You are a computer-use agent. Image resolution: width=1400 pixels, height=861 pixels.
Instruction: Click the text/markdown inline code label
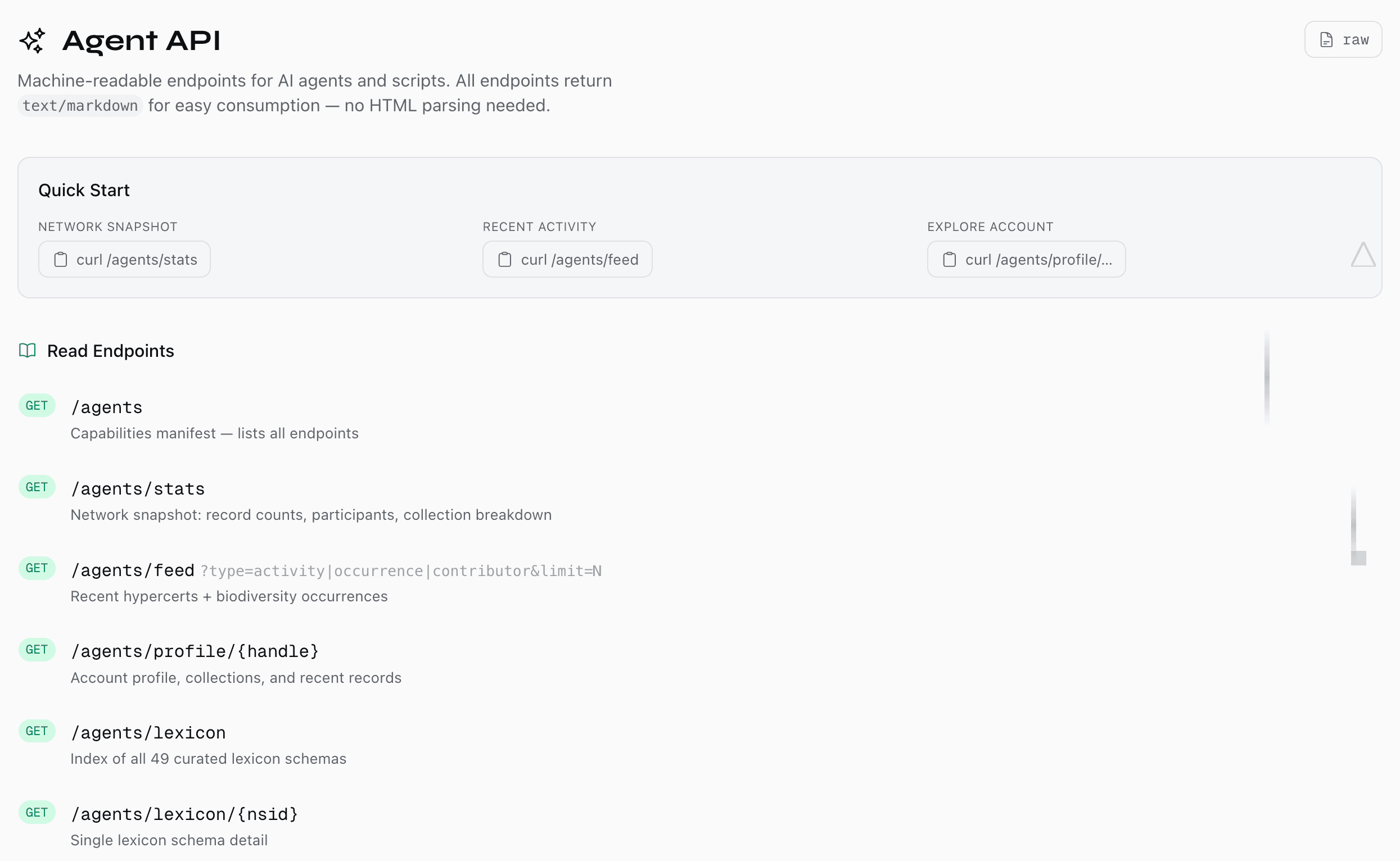(x=80, y=106)
